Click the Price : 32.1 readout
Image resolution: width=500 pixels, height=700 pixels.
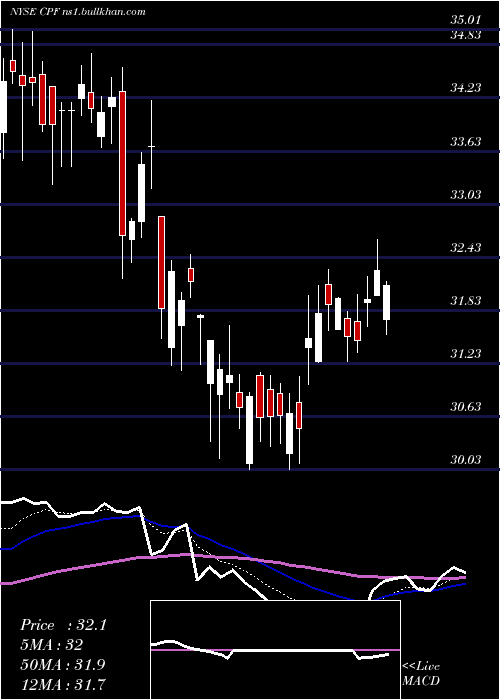tap(63, 625)
